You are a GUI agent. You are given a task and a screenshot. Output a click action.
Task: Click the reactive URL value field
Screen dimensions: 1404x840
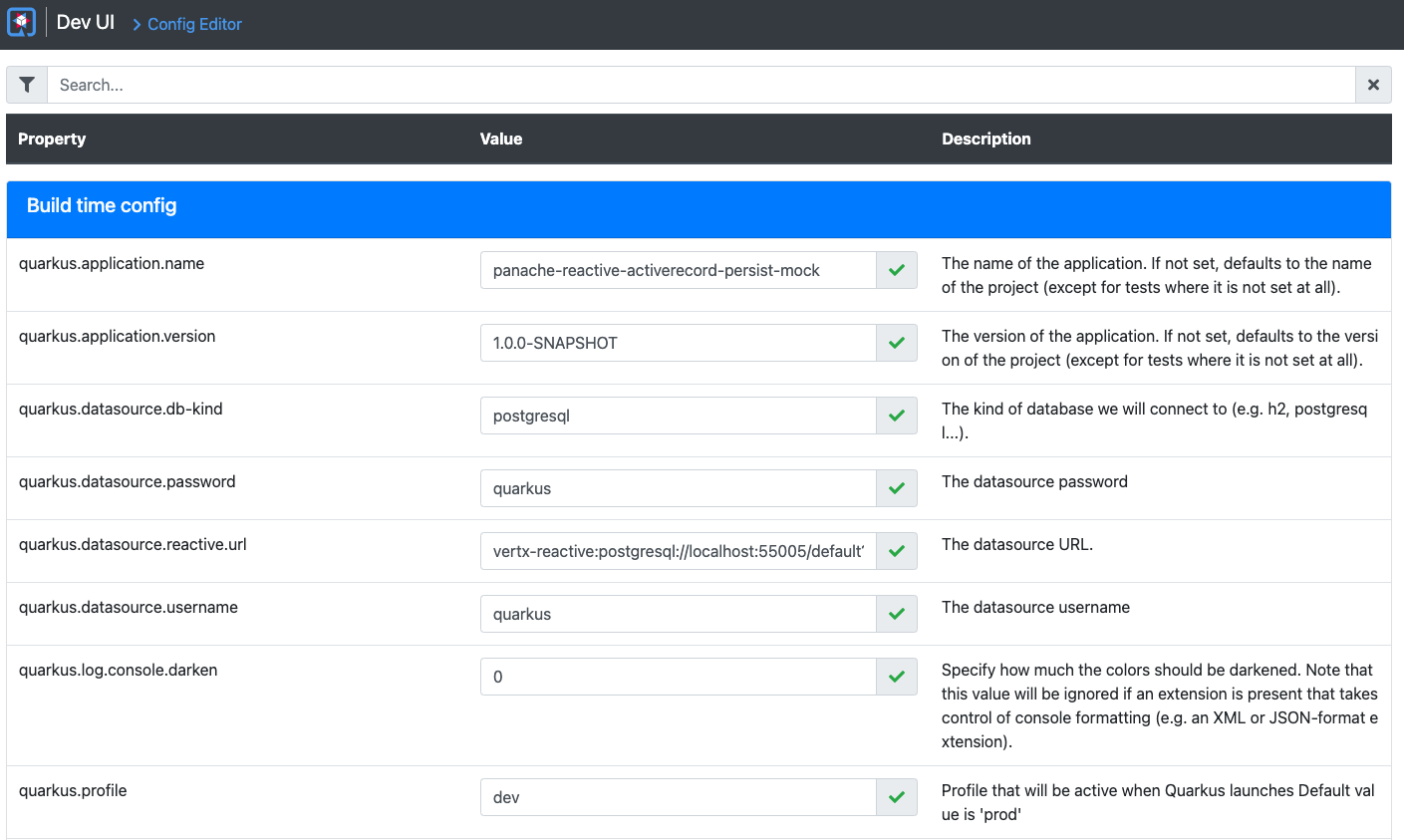pos(678,551)
